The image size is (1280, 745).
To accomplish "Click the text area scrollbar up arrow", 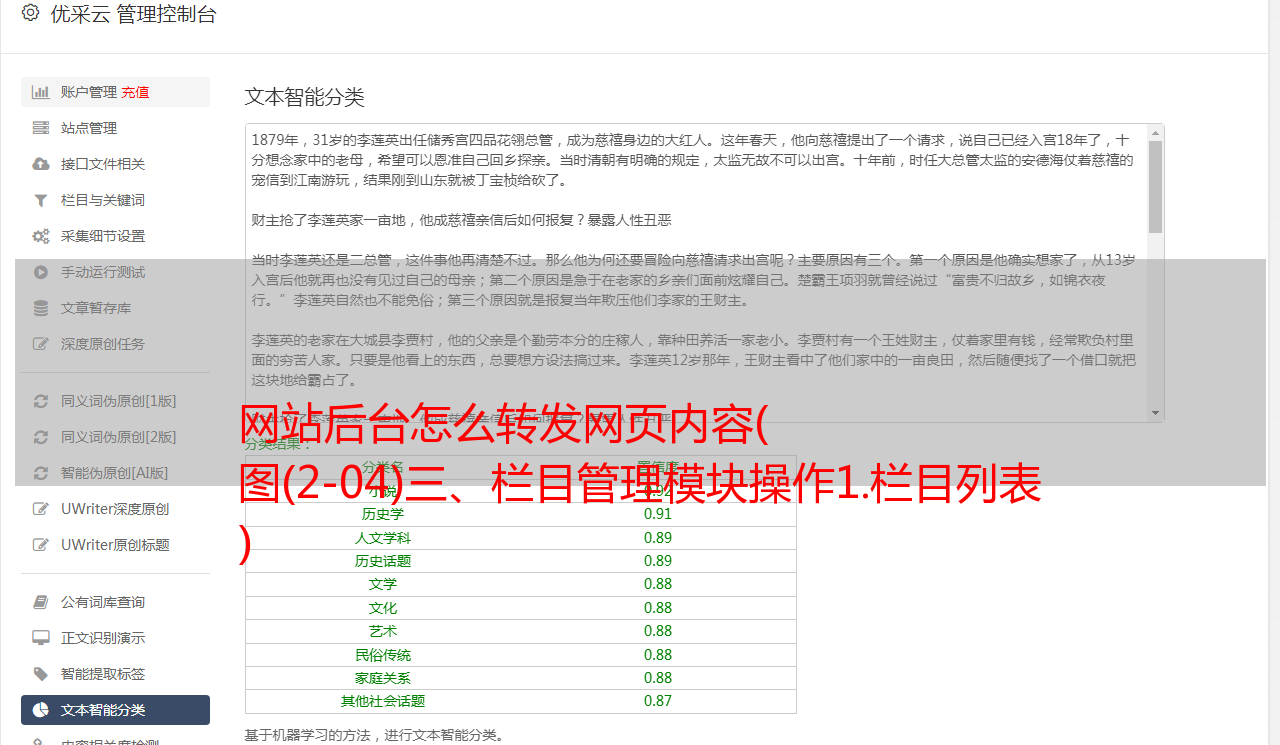I will pos(1156,132).
